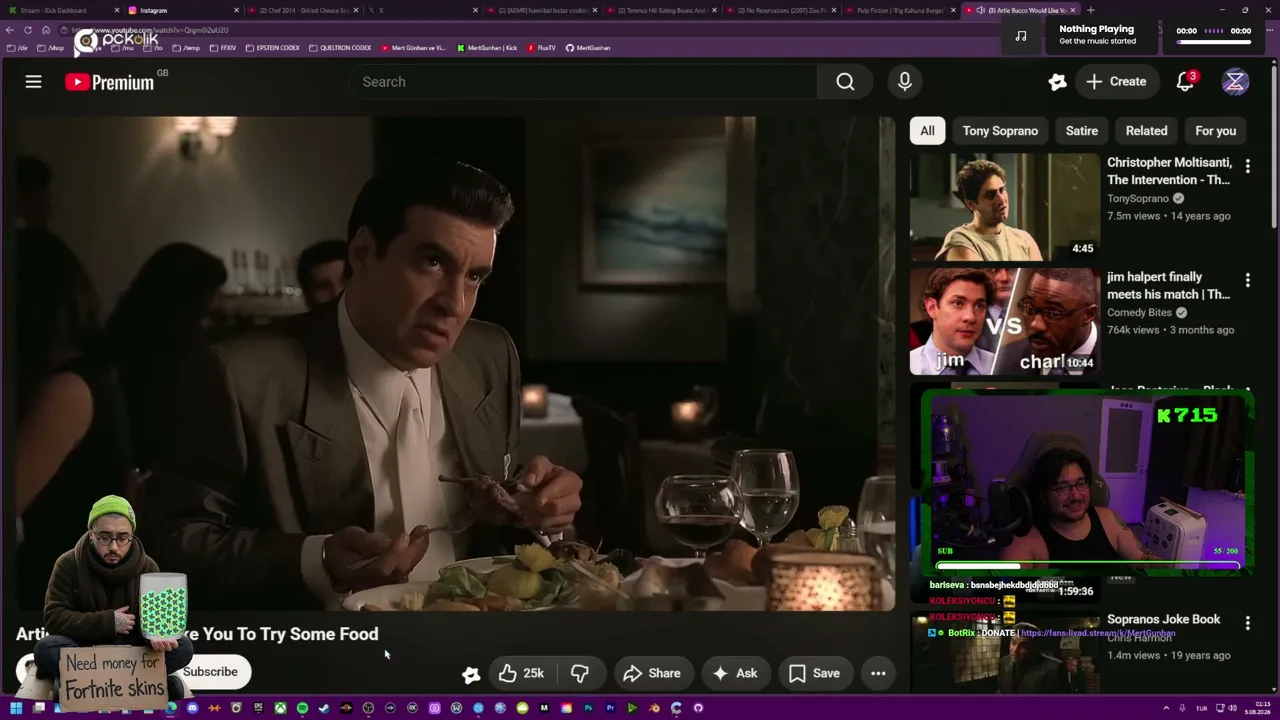Open jim halpert finally meets his match title
This screenshot has width=1280, height=720.
(x=1168, y=286)
